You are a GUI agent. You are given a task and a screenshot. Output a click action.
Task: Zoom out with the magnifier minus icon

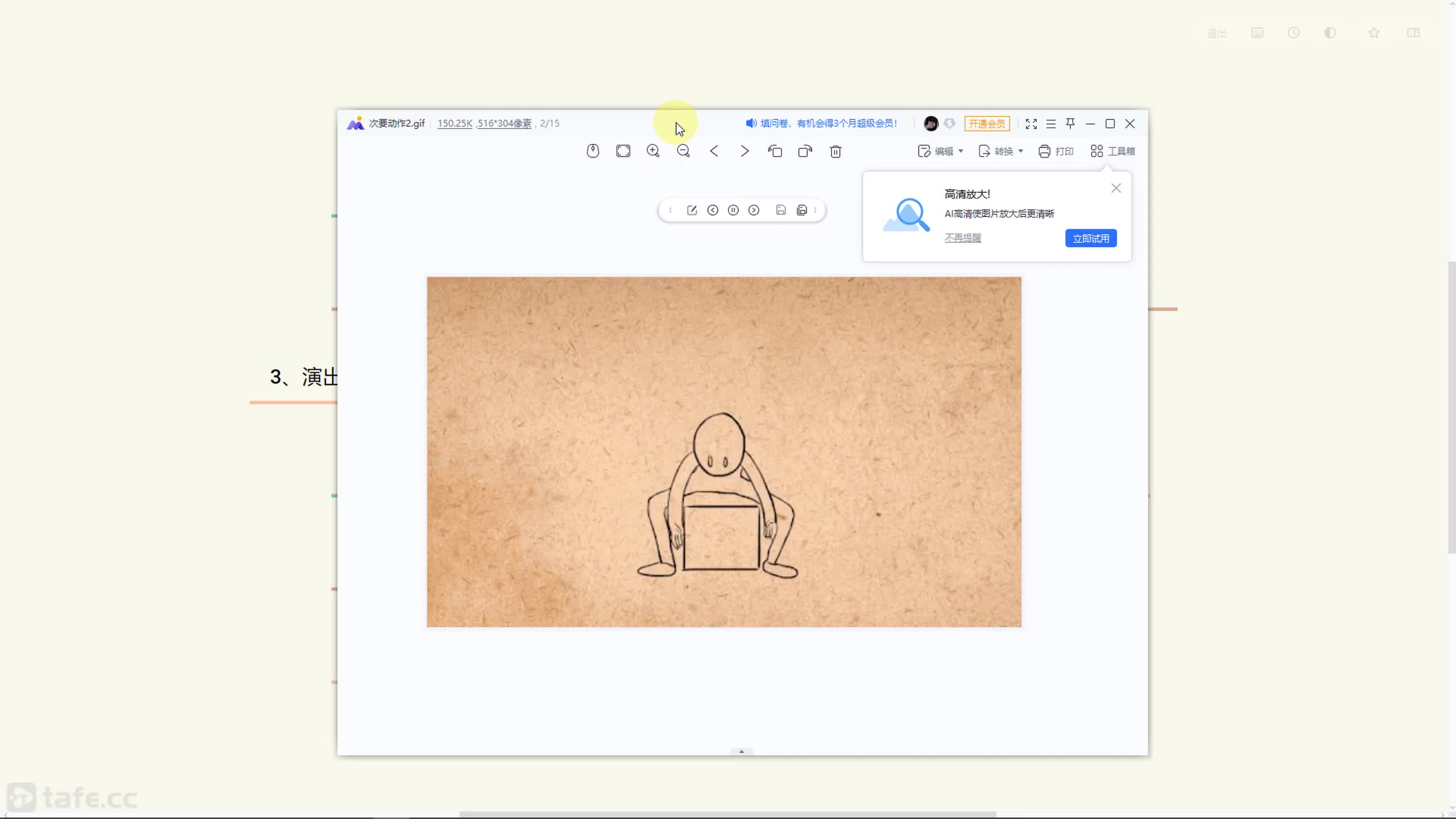pyautogui.click(x=684, y=151)
